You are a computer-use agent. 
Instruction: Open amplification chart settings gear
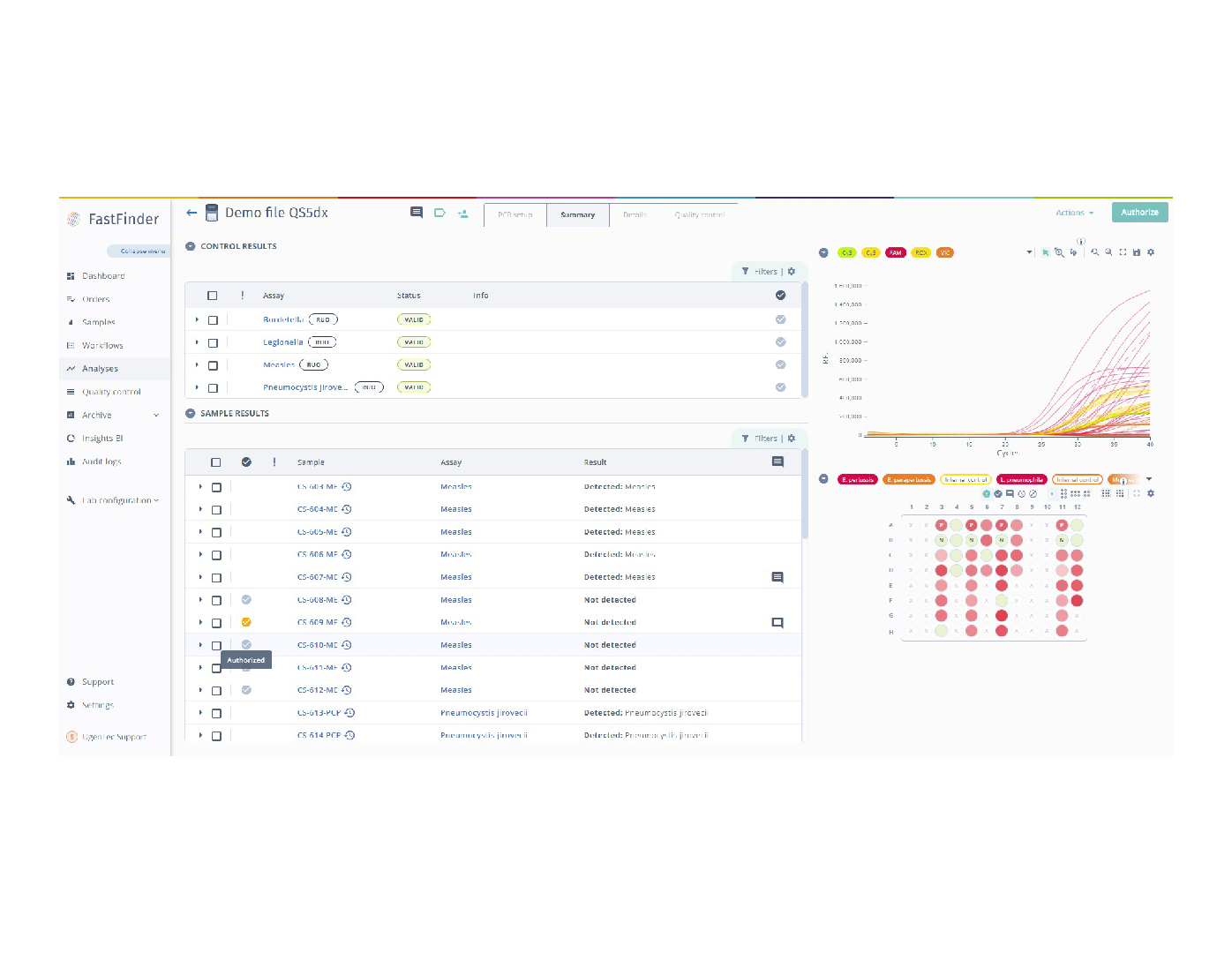1151,252
